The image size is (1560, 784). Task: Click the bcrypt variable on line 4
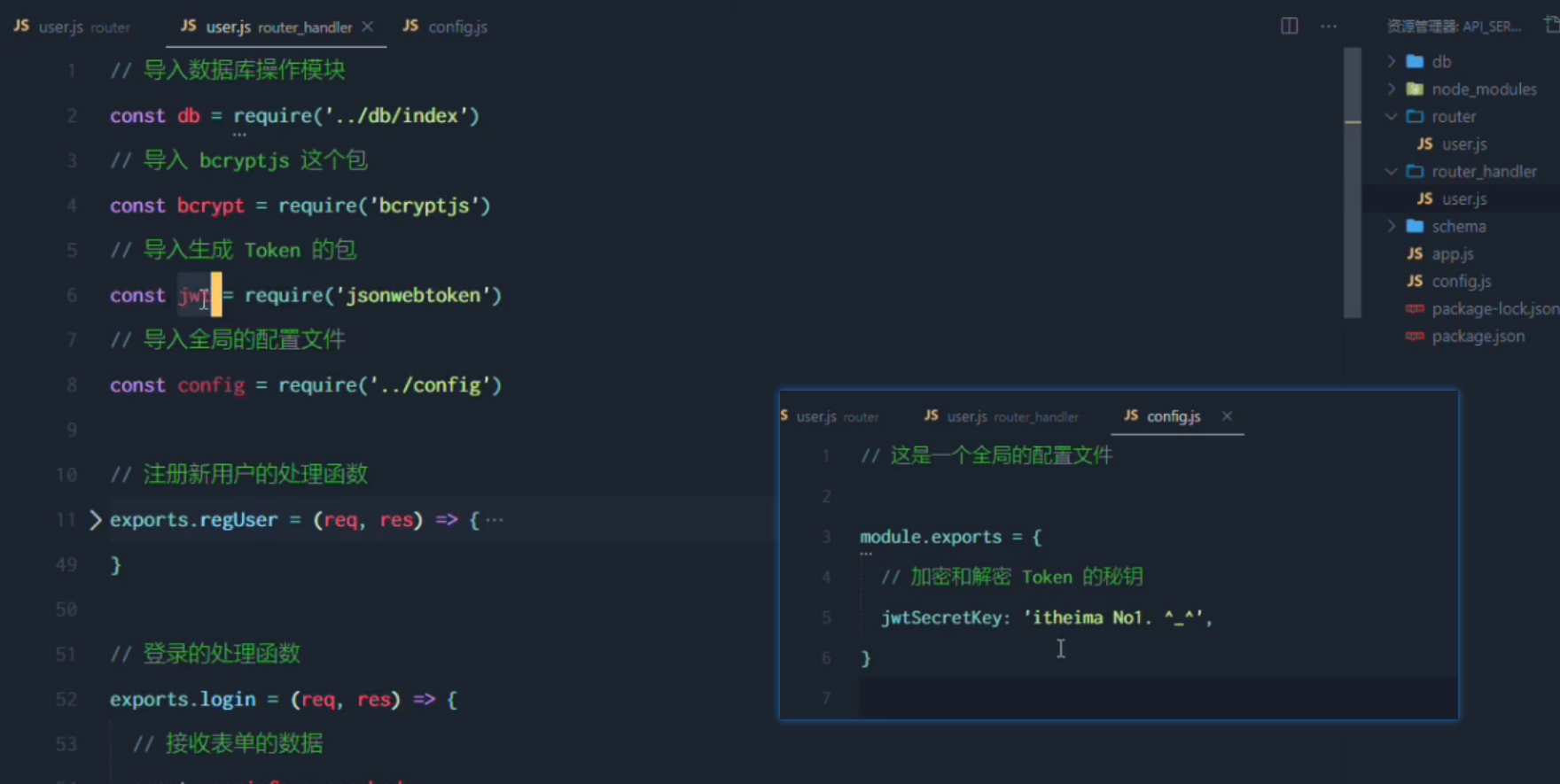coord(210,206)
